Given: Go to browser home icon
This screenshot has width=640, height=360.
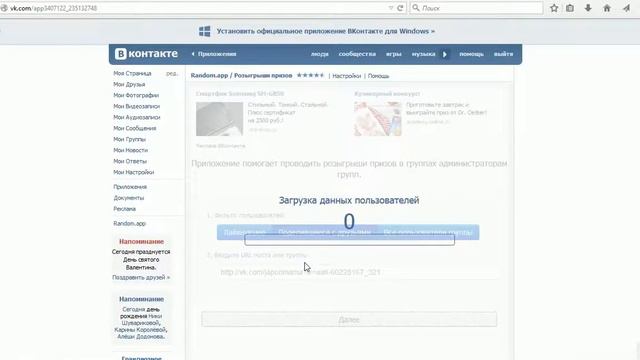Looking at the screenshot, I should click(x=607, y=8).
